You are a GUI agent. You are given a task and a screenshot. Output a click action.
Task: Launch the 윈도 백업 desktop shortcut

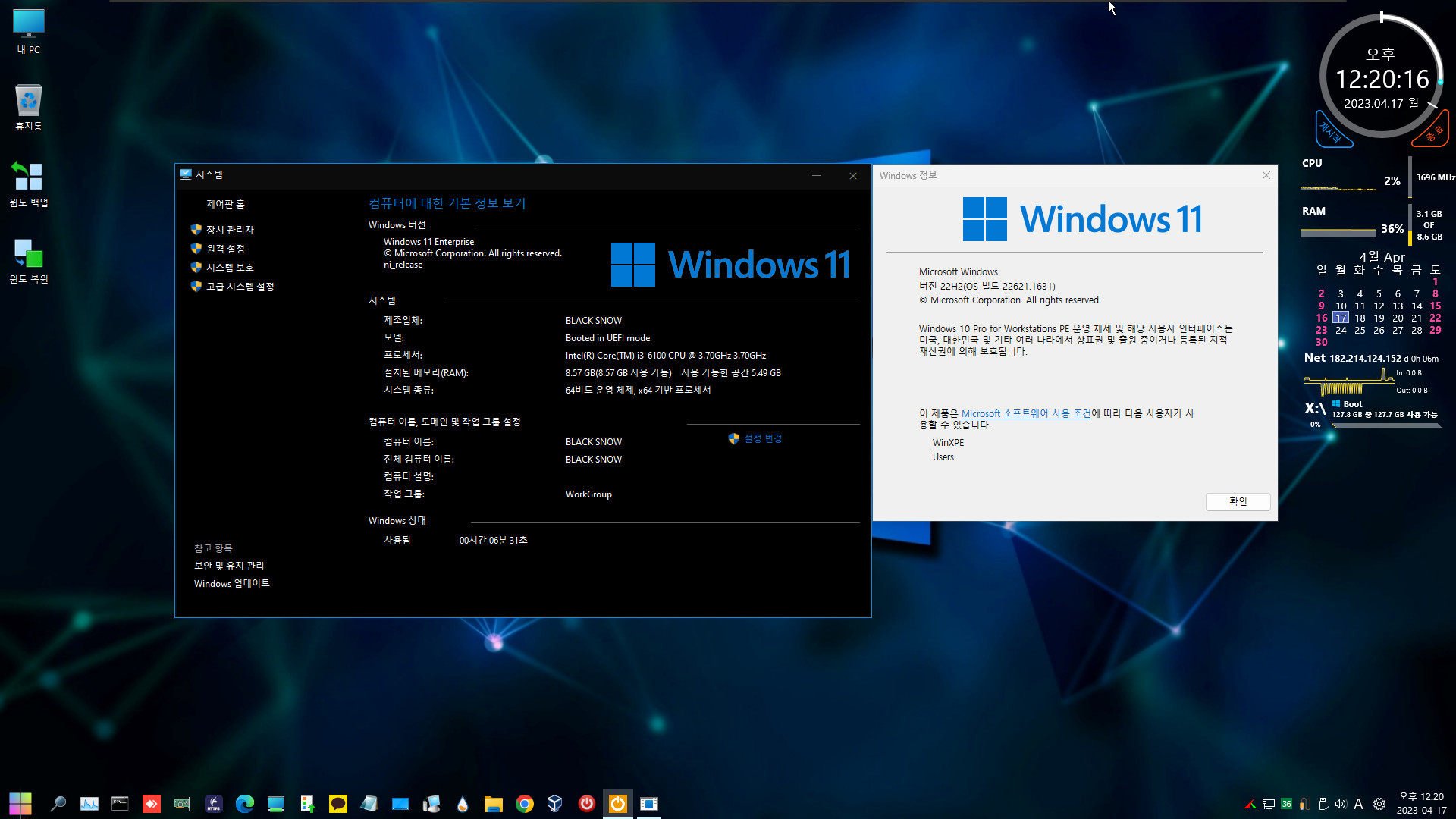pyautogui.click(x=29, y=184)
